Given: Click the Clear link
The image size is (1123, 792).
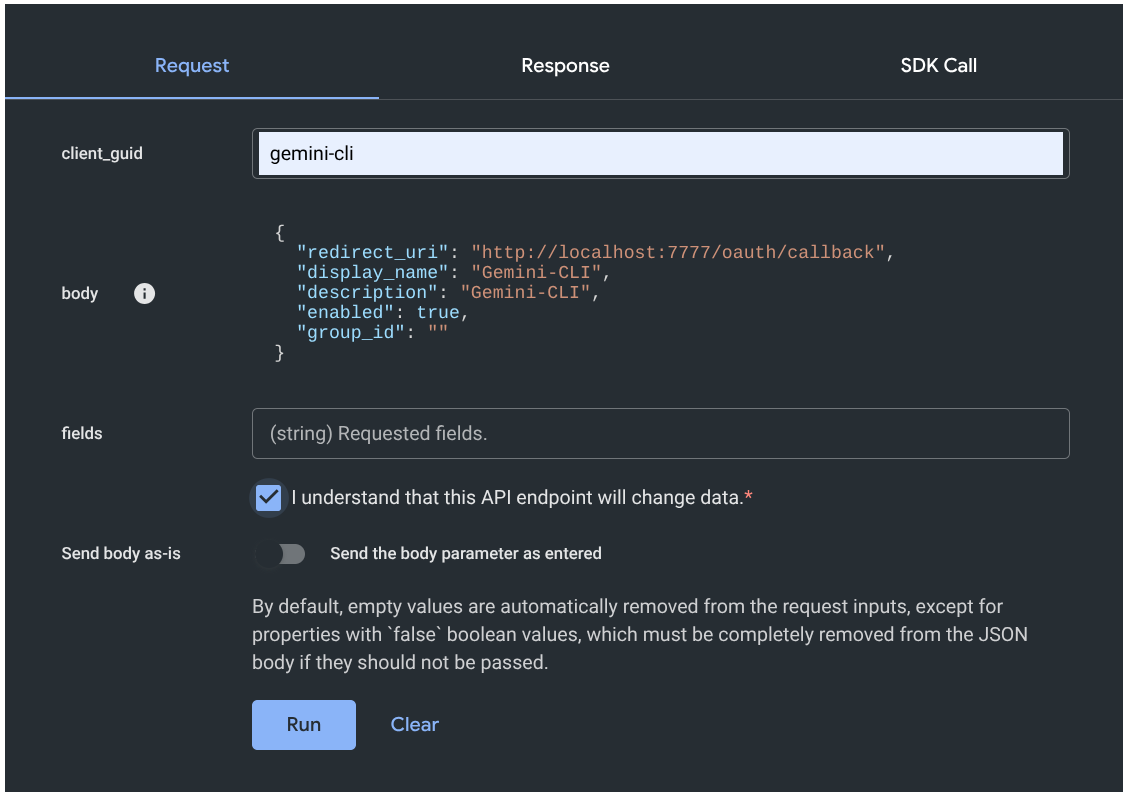Looking at the screenshot, I should (414, 724).
